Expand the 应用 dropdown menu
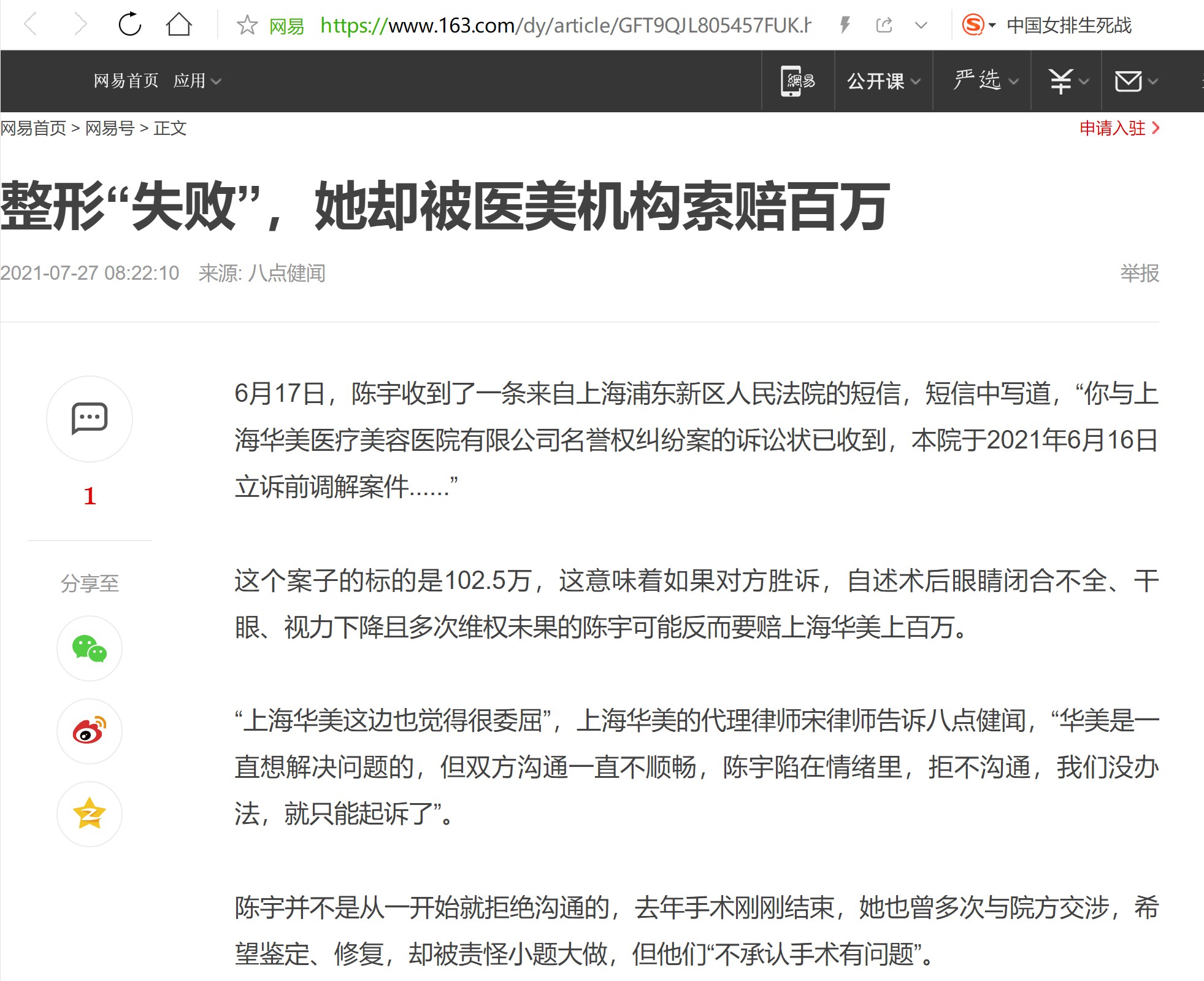The height and width of the screenshot is (981, 1204). 197,80
